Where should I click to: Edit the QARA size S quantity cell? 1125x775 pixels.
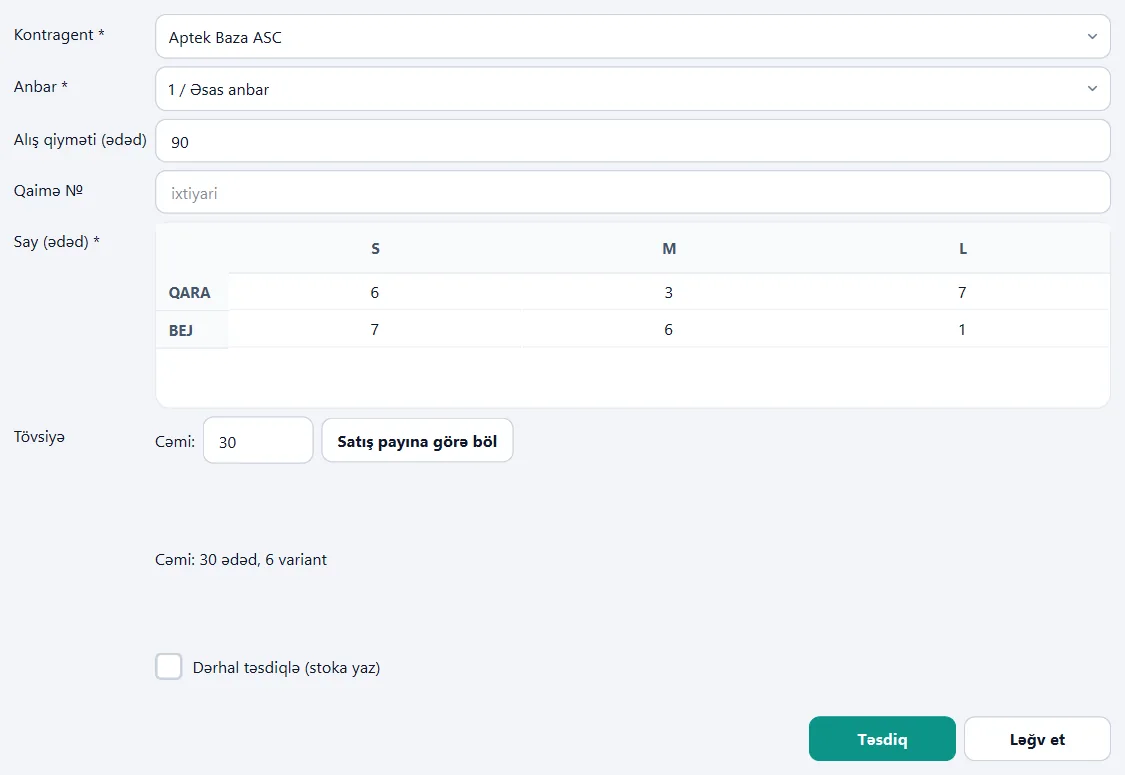[x=375, y=292]
